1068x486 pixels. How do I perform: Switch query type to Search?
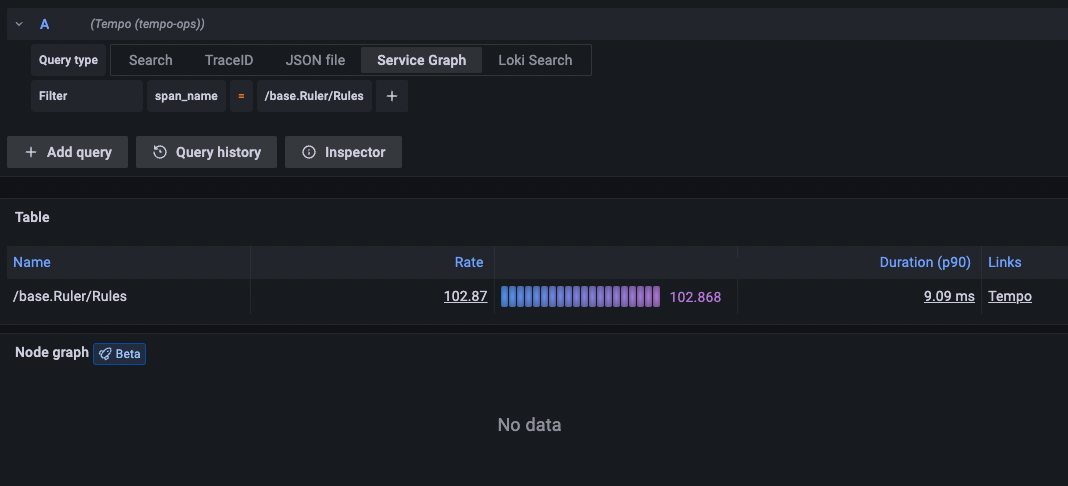151,60
